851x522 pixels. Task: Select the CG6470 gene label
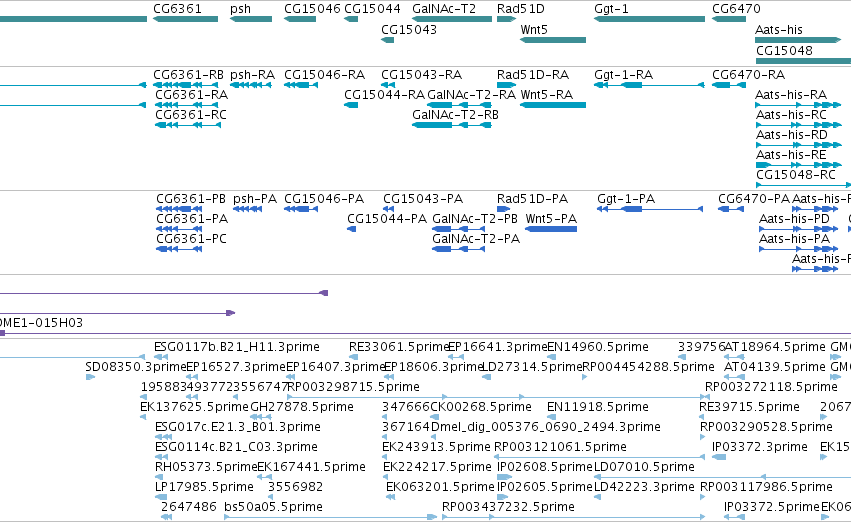tap(736, 9)
